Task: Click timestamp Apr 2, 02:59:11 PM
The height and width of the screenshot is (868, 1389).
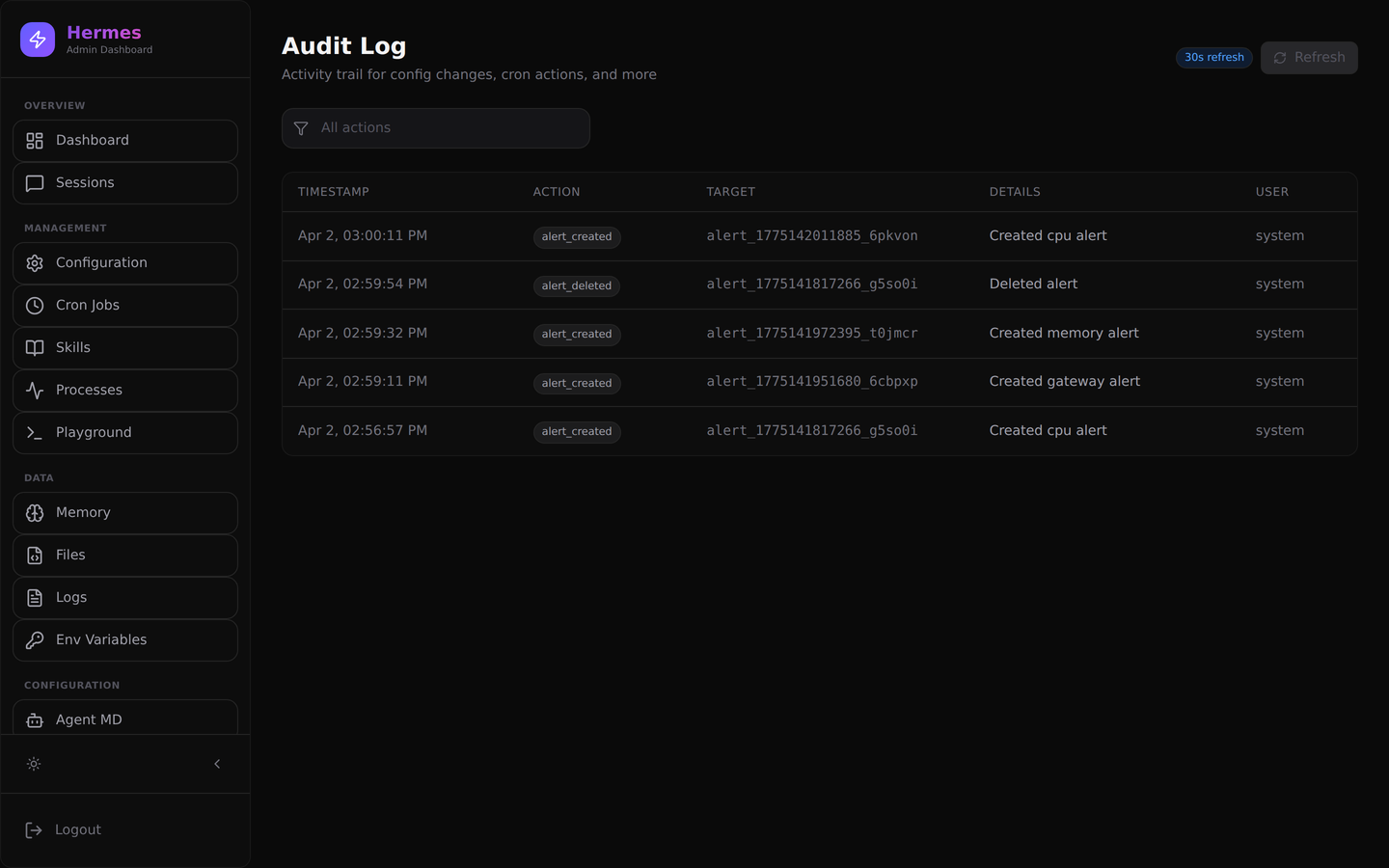Action: tap(363, 382)
